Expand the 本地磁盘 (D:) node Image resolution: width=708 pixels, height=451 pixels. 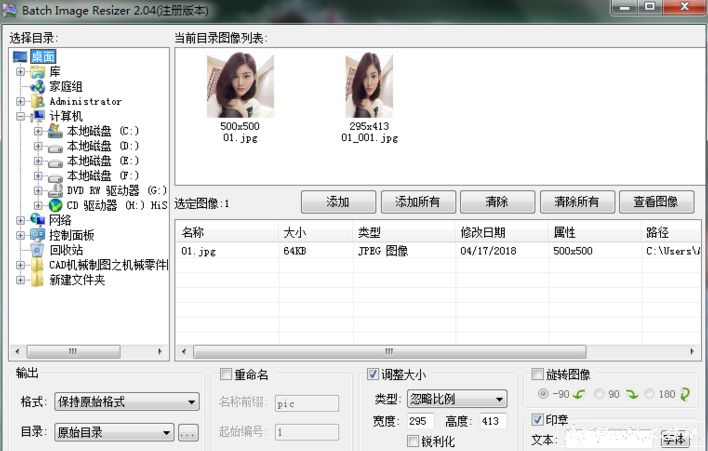(x=38, y=146)
